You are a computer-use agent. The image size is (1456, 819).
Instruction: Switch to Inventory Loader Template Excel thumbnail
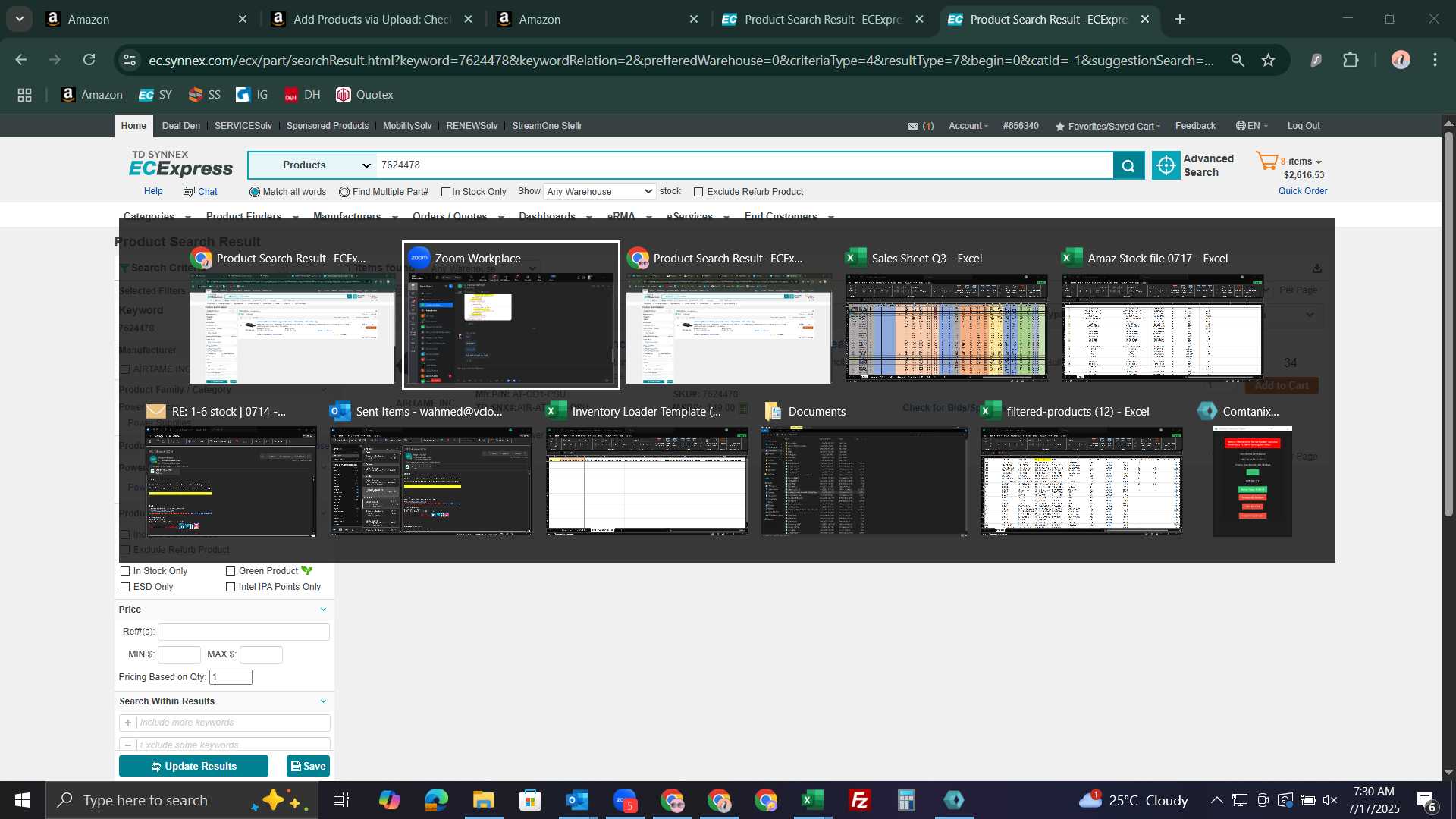point(647,470)
